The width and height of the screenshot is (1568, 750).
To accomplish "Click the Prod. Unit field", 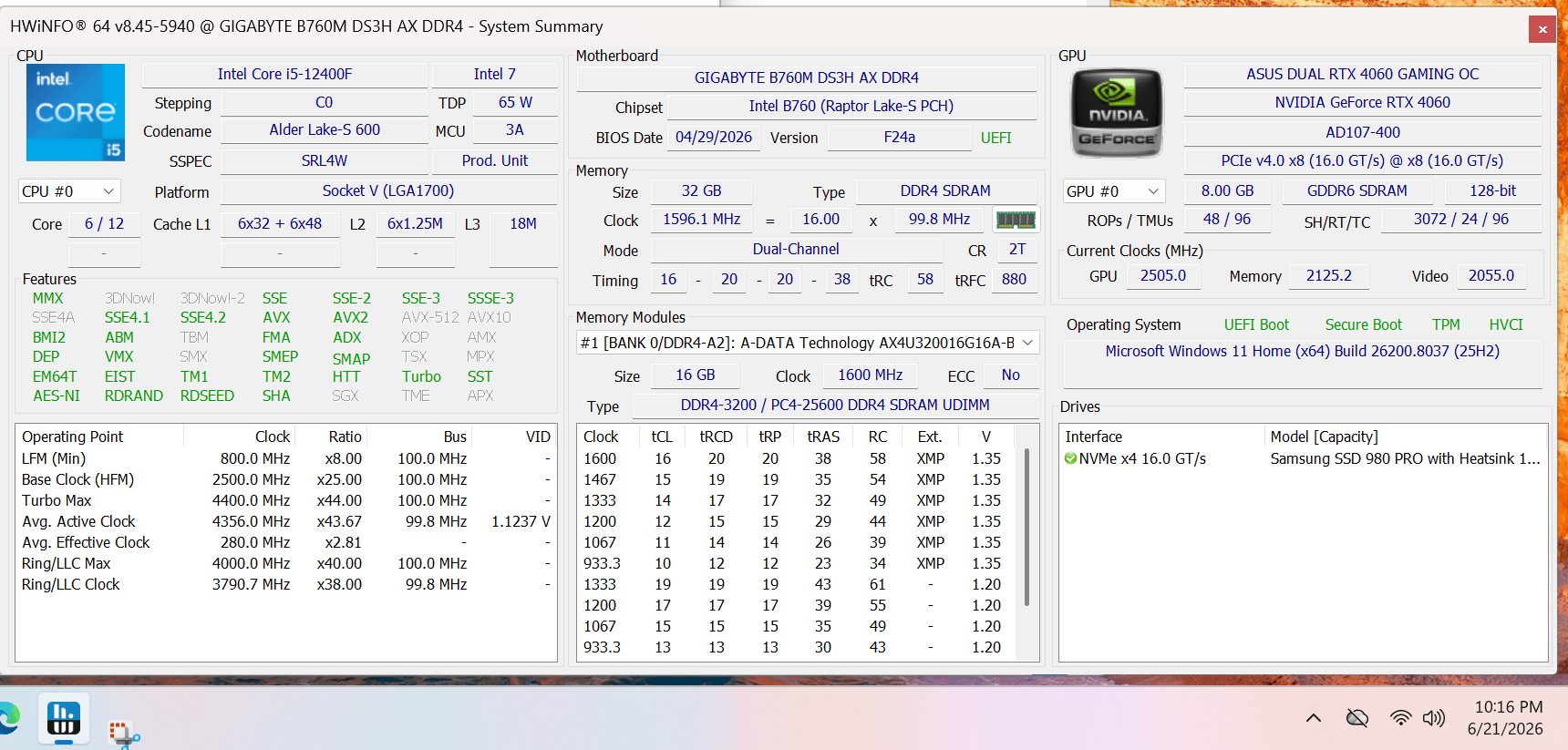I will tap(494, 161).
